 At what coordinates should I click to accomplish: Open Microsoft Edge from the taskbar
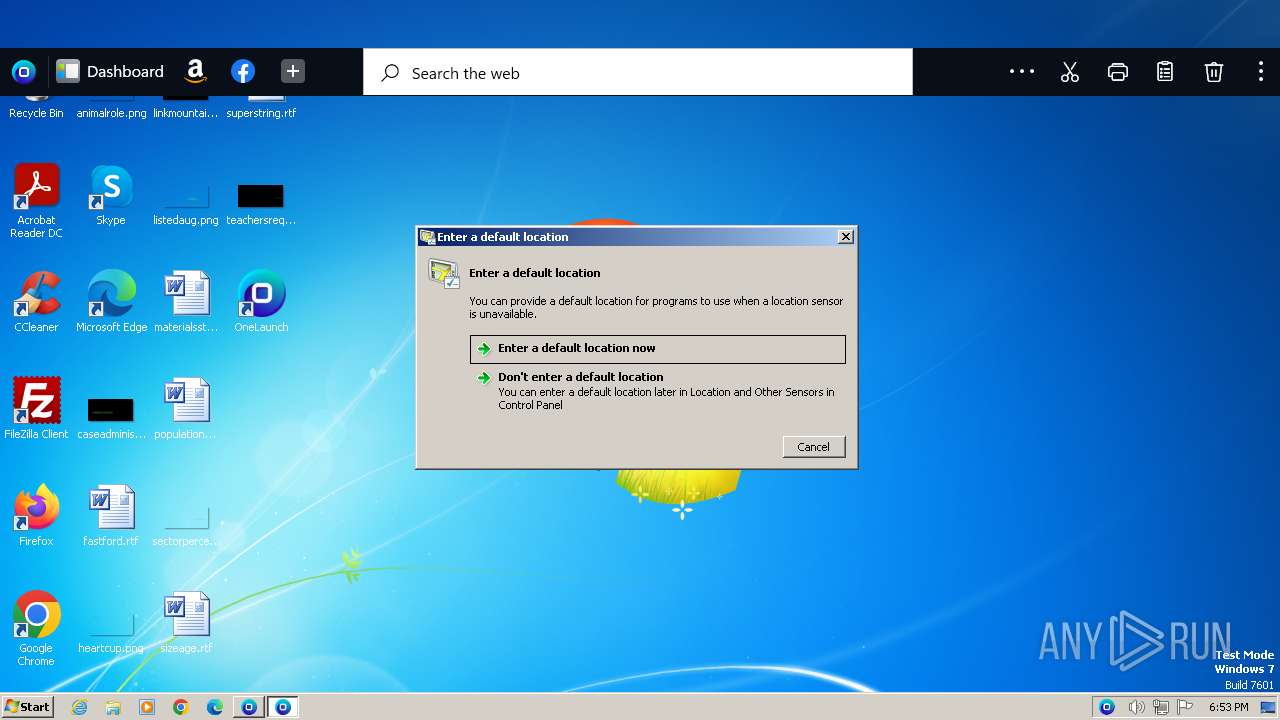point(215,707)
